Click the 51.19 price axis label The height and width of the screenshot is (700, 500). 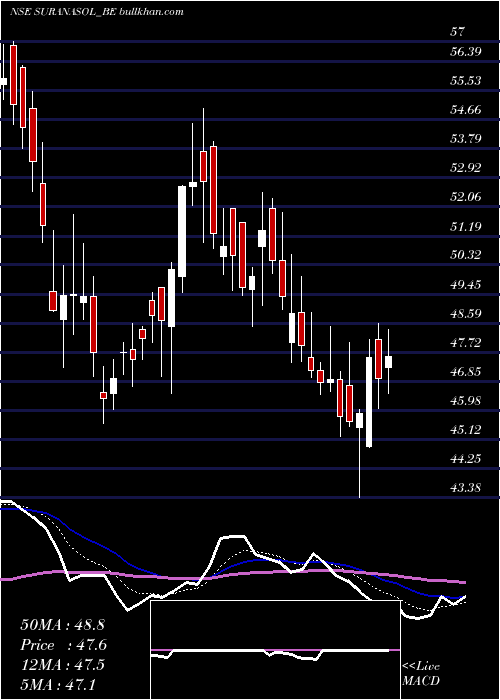(466, 227)
